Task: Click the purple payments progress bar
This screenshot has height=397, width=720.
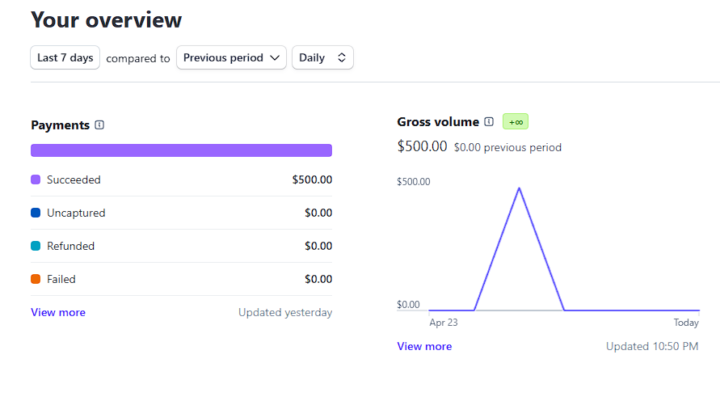Action: tap(181, 151)
